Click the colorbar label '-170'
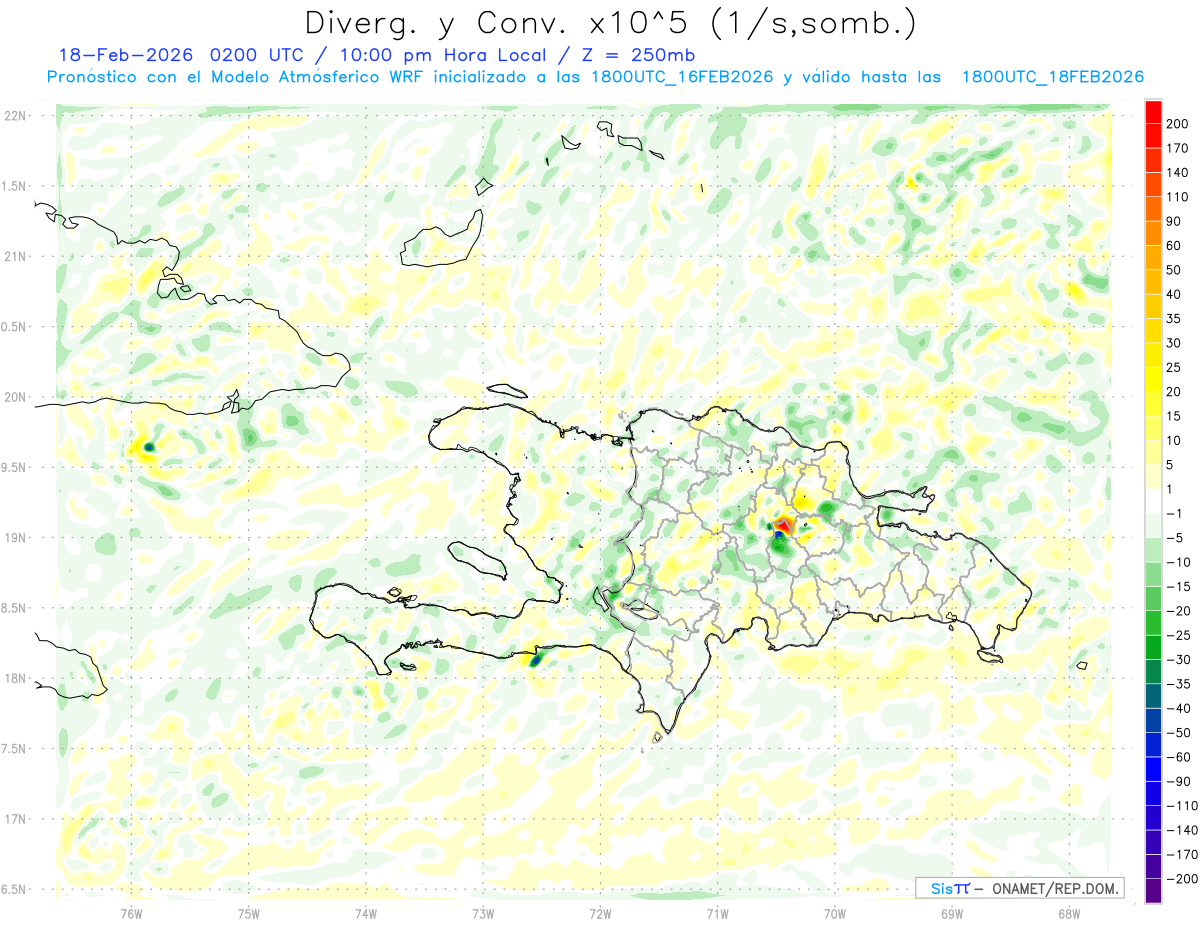This screenshot has height=927, width=1200. (x=1183, y=855)
